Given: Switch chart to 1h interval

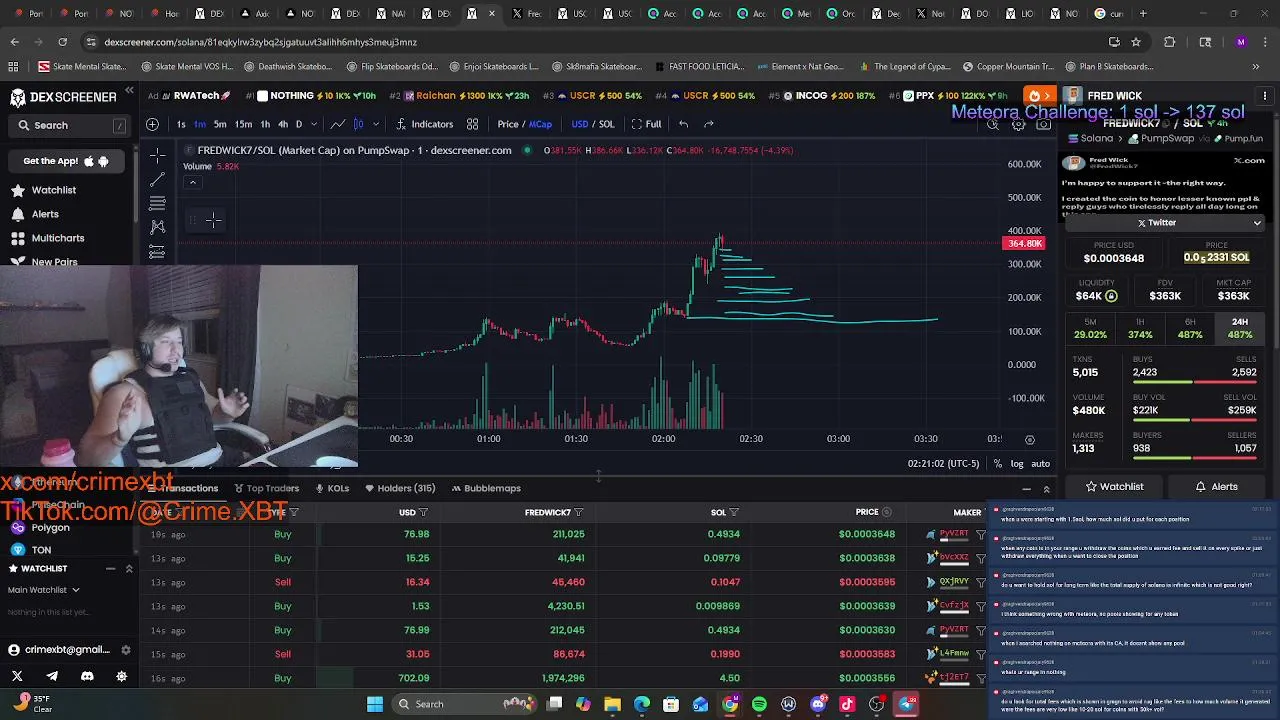Looking at the screenshot, I should (265, 124).
